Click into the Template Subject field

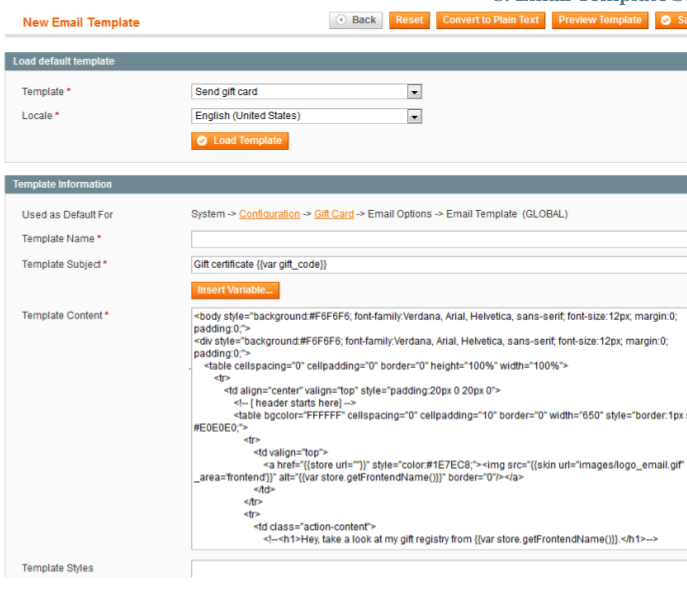tap(438, 264)
